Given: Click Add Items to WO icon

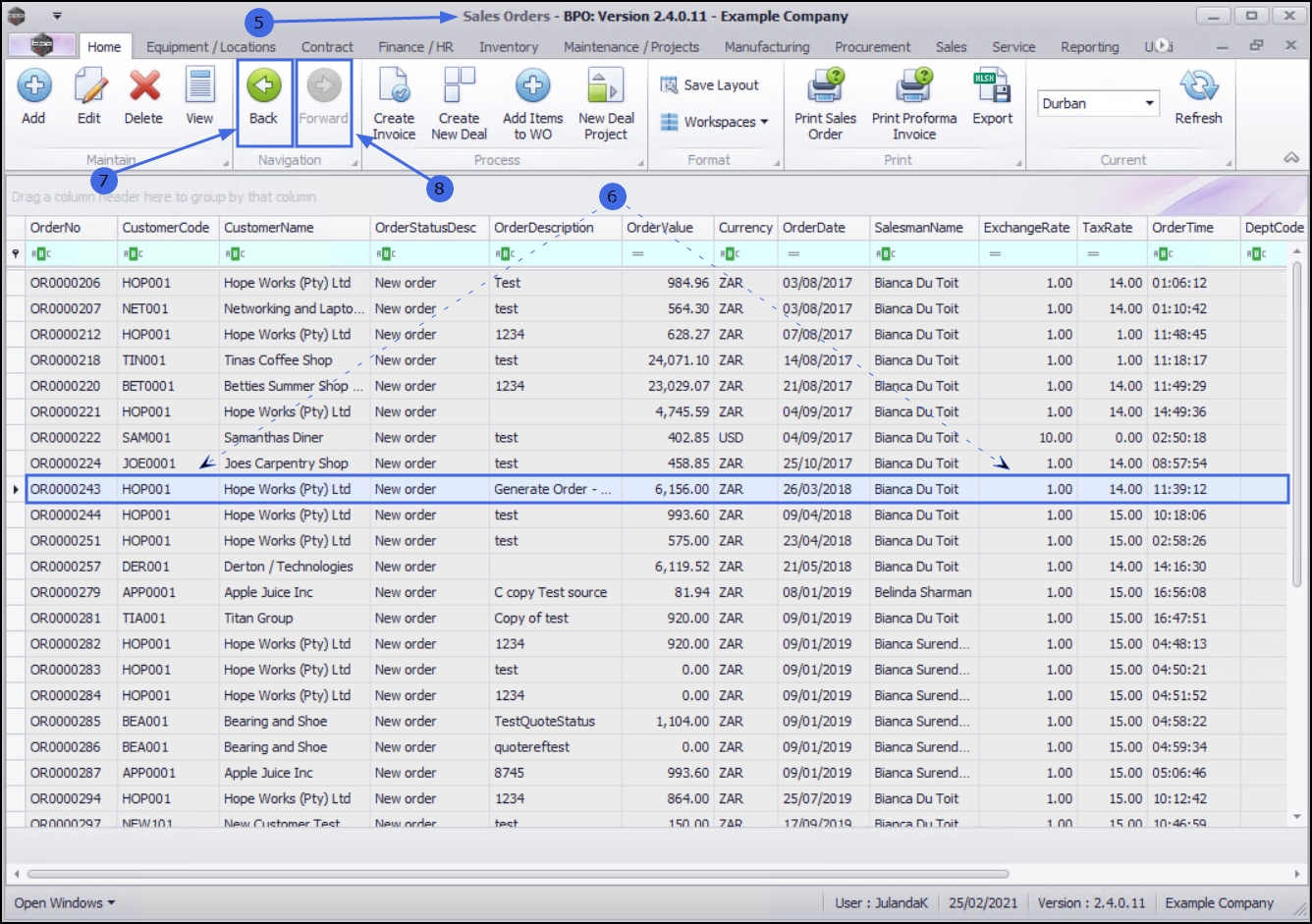Looking at the screenshot, I should pyautogui.click(x=532, y=86).
